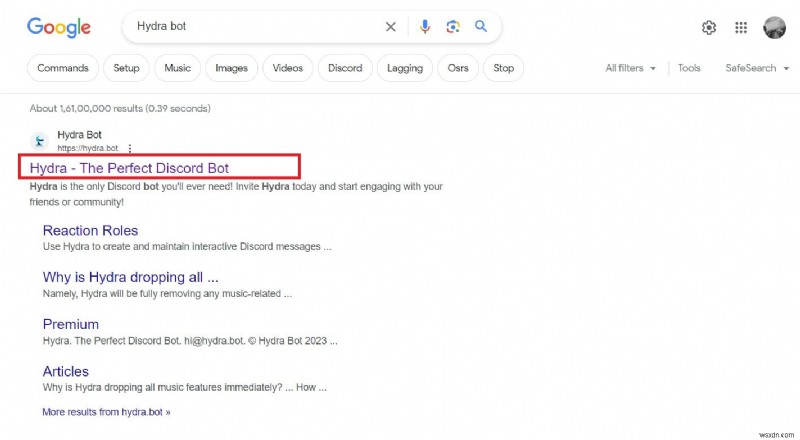Viewport: 800px width, 440px height.
Task: Select the Stop filter chip
Action: click(503, 68)
